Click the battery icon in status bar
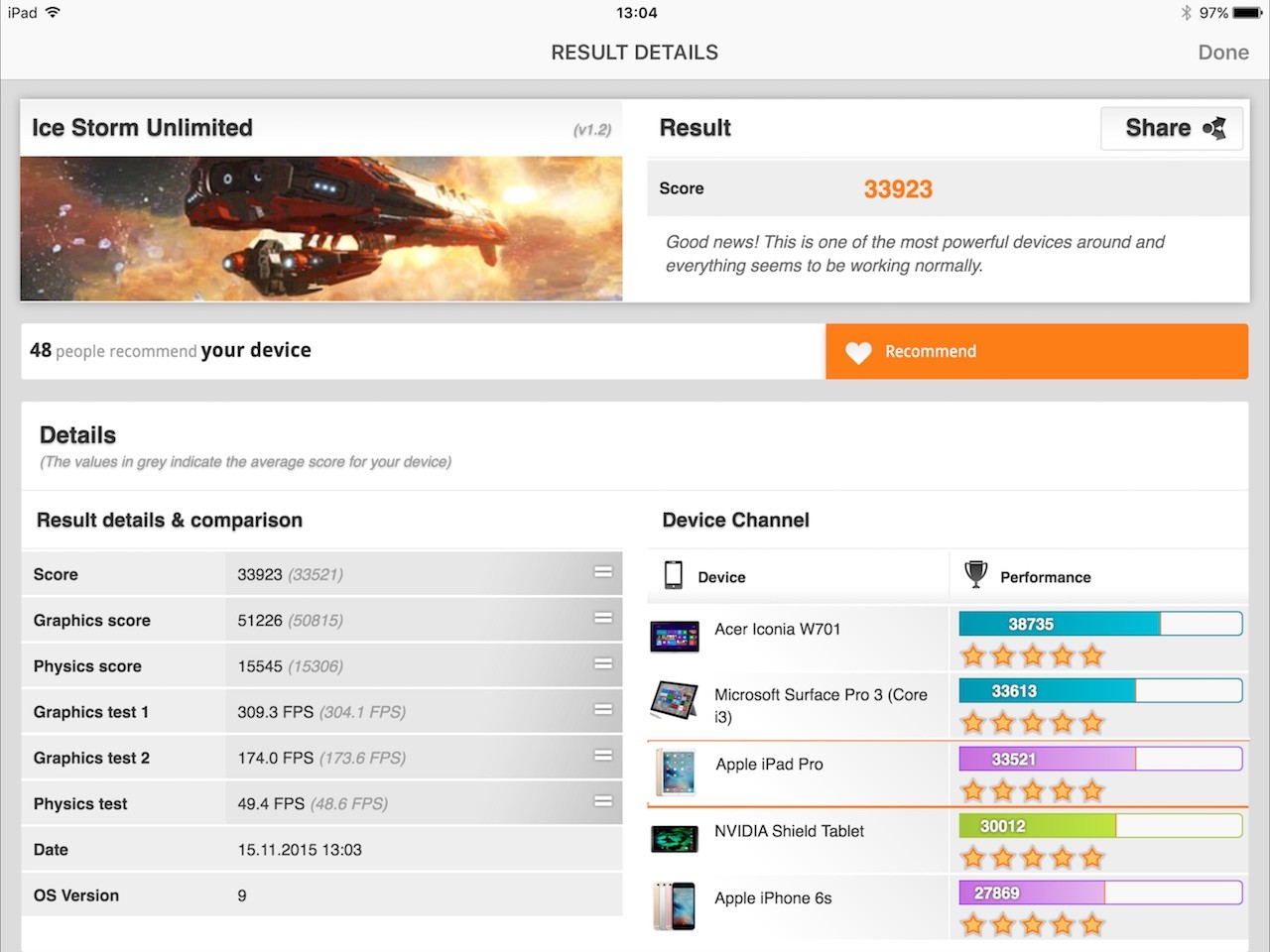This screenshot has width=1270, height=952. click(1248, 13)
